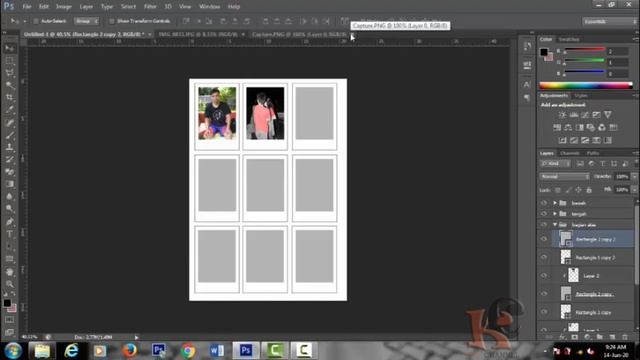This screenshot has width=640, height=360.
Task: Select the History Brush tool
Action: click(9, 159)
